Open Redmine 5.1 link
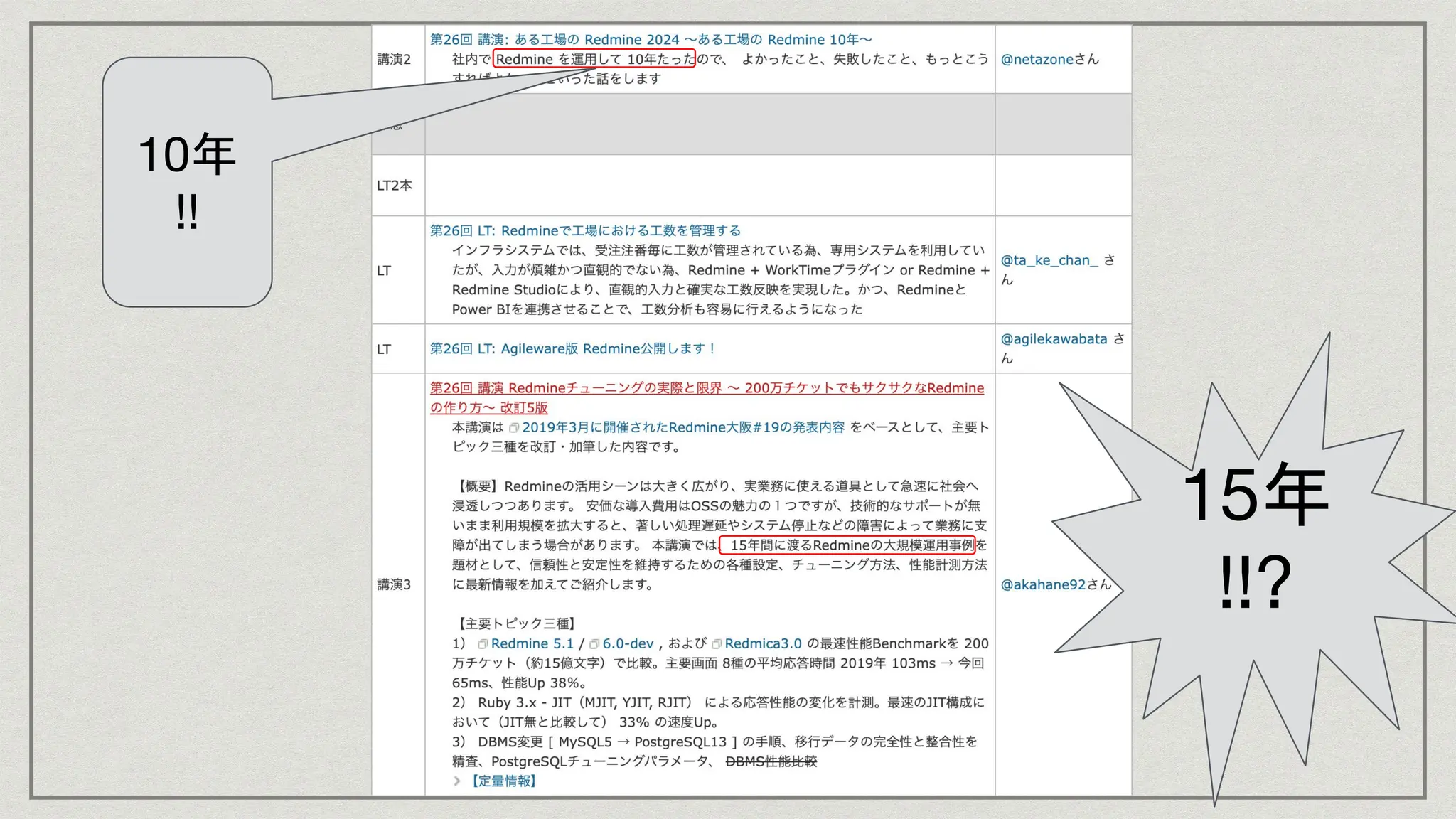The width and height of the screenshot is (1456, 819). [532, 643]
